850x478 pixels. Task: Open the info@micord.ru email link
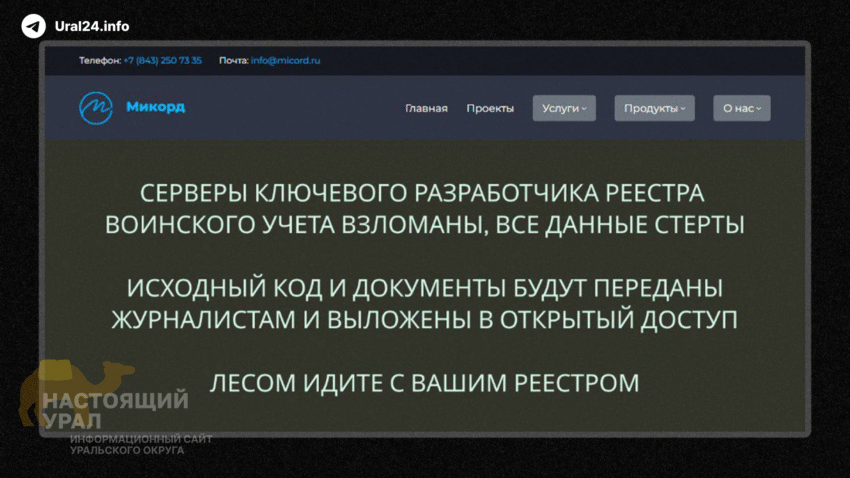point(285,61)
